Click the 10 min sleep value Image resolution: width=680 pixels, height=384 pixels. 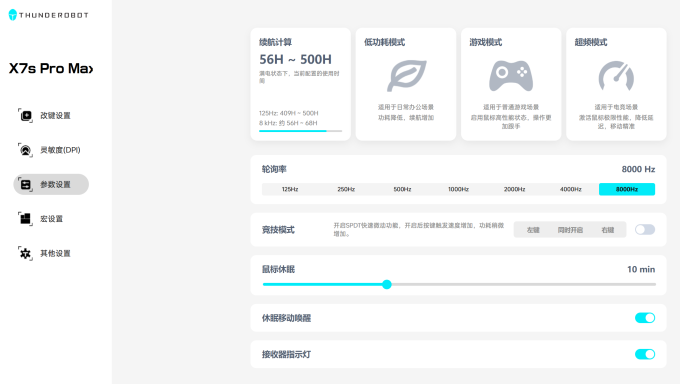tap(641, 269)
